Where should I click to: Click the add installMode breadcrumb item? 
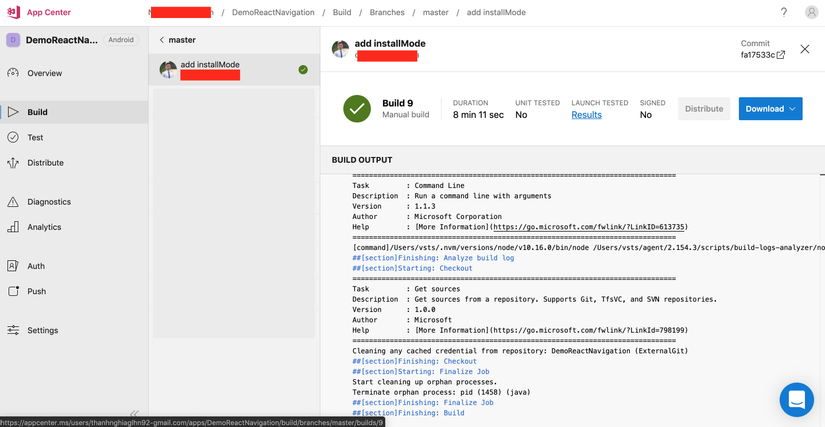point(496,13)
